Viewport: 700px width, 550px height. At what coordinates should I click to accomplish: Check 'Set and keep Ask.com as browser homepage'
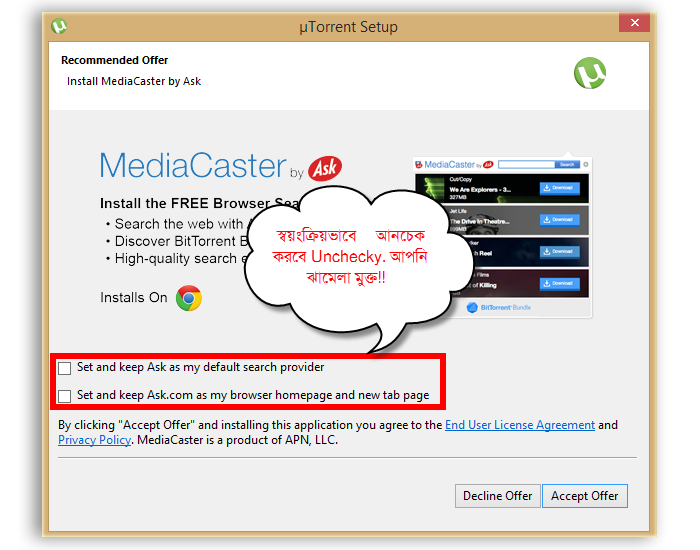click(65, 396)
